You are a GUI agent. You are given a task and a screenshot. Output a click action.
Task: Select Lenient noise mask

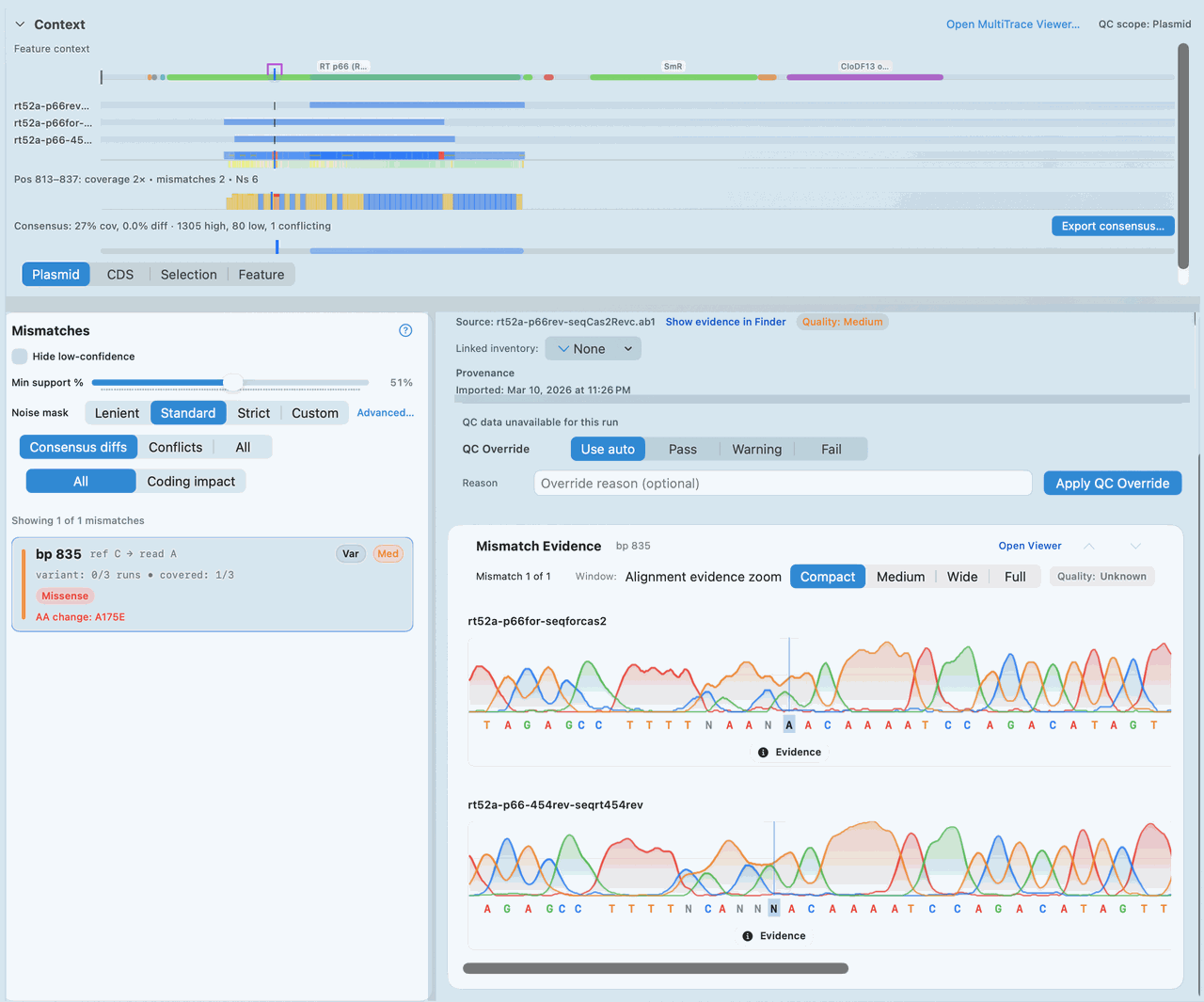tap(117, 413)
